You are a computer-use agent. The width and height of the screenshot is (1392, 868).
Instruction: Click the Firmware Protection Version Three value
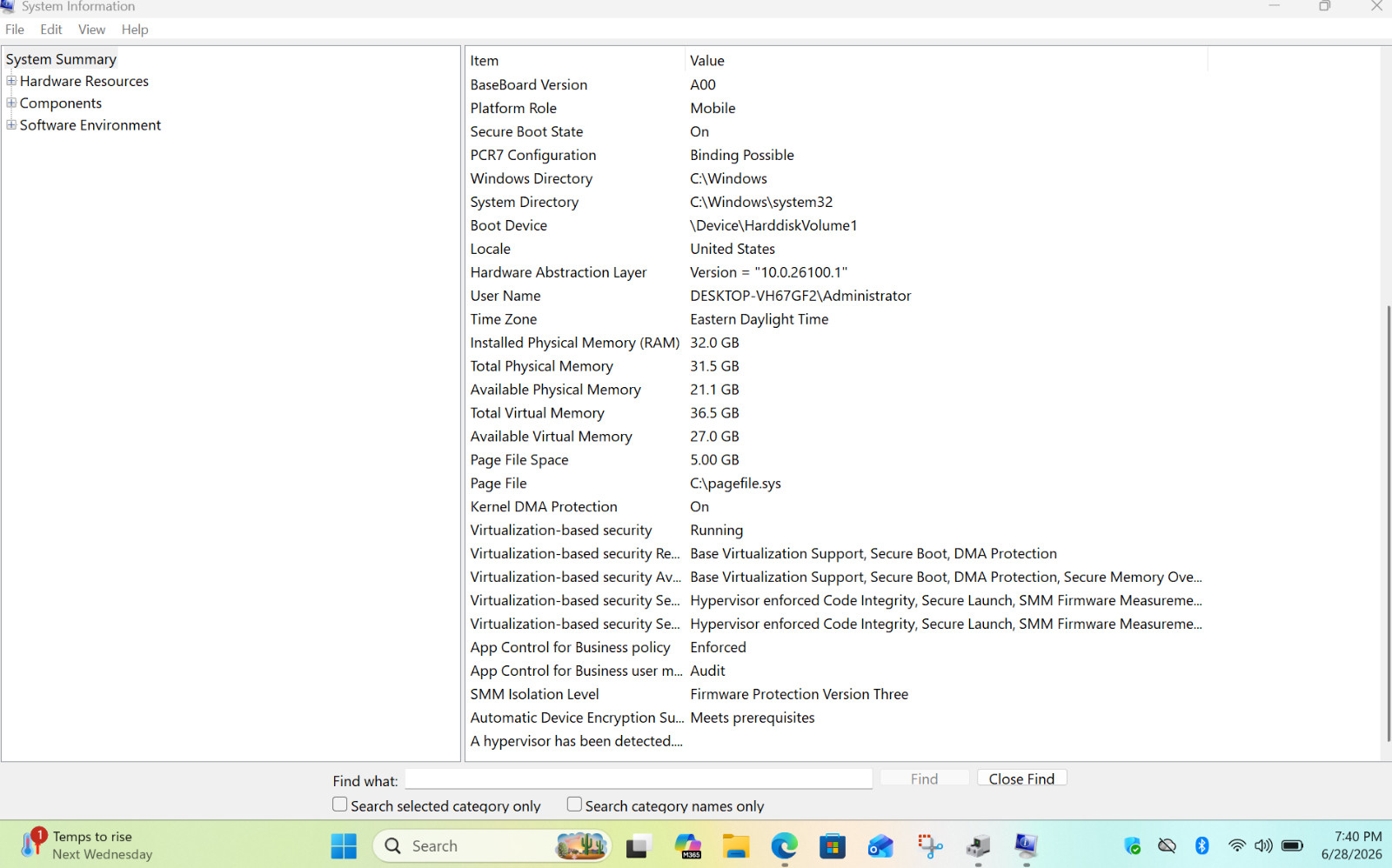[x=799, y=694]
